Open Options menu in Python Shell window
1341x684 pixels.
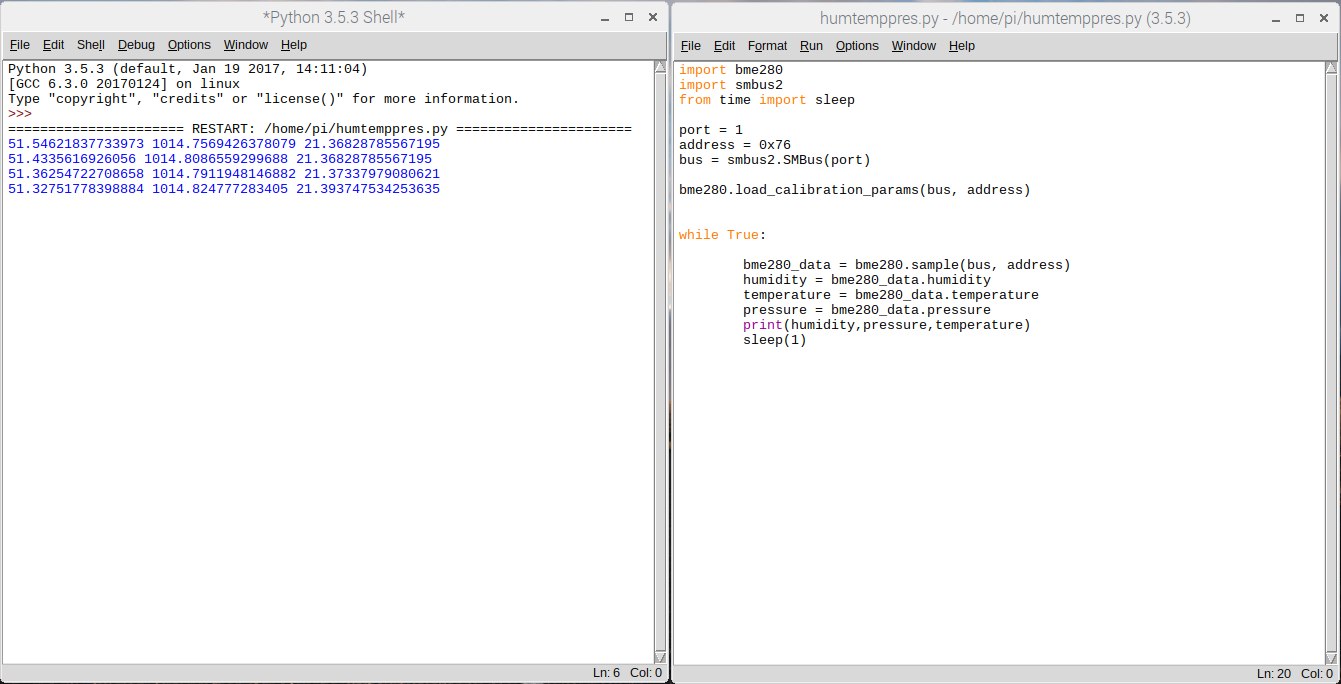[x=189, y=45]
